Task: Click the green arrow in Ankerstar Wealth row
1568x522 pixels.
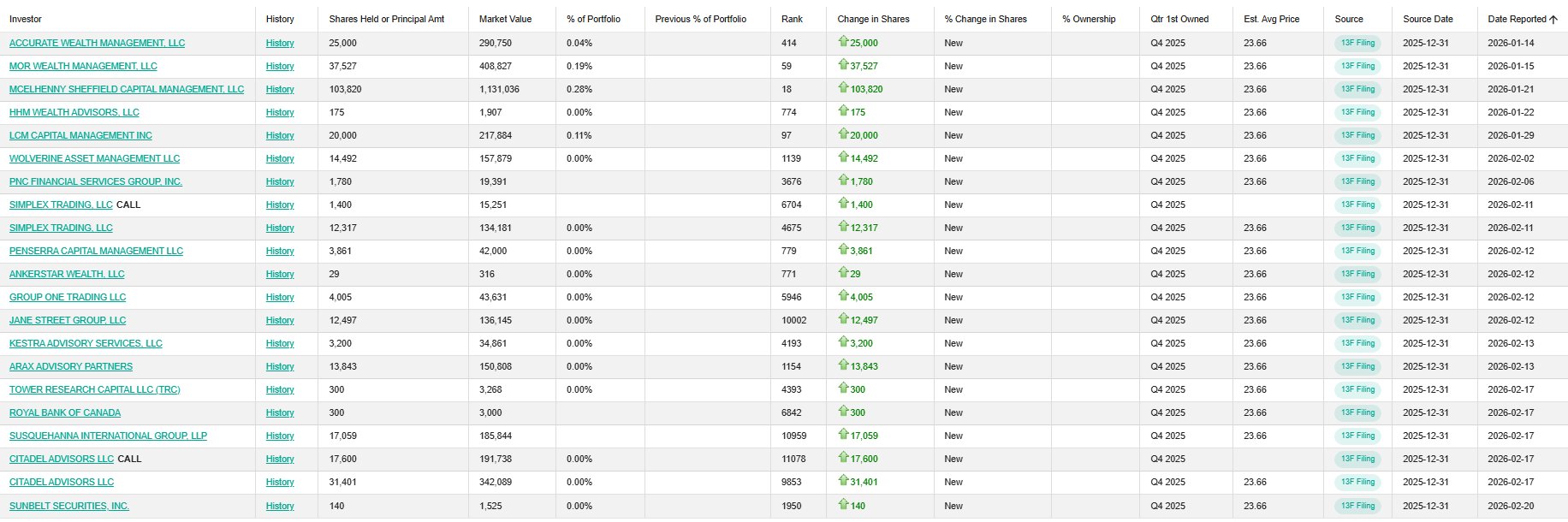Action: click(843, 272)
